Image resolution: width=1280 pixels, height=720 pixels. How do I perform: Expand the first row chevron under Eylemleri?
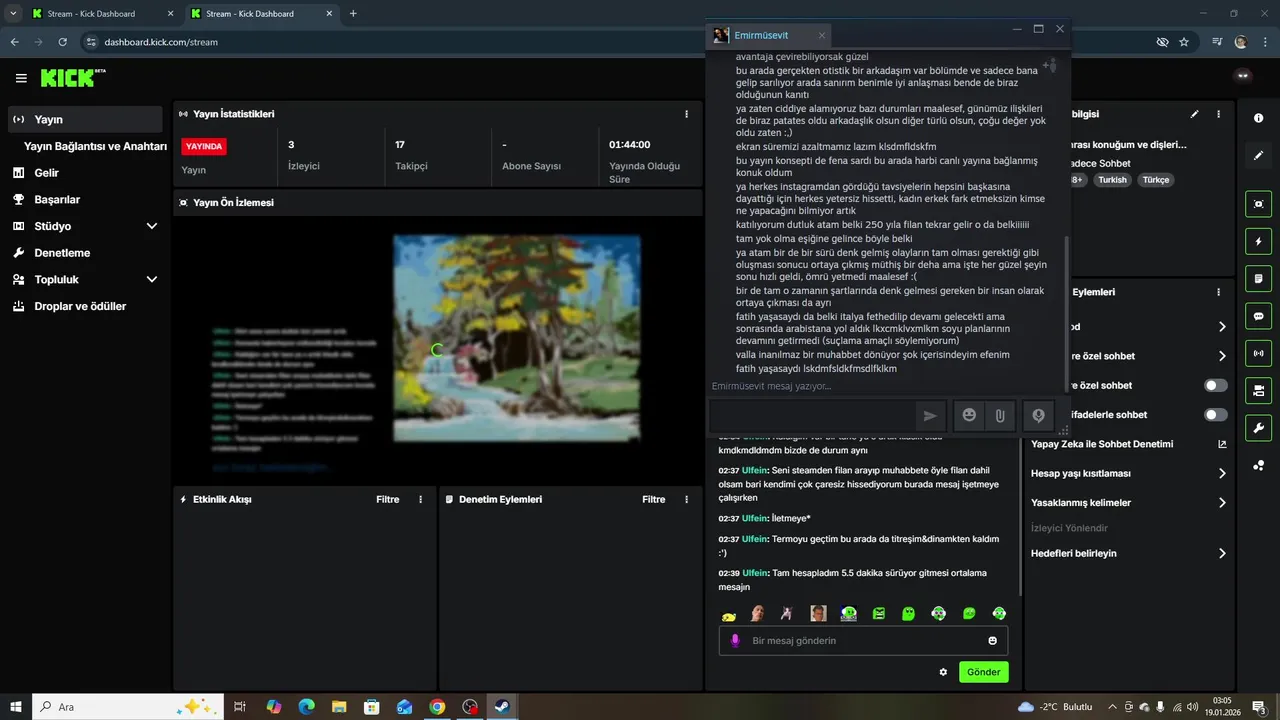[x=1222, y=327]
